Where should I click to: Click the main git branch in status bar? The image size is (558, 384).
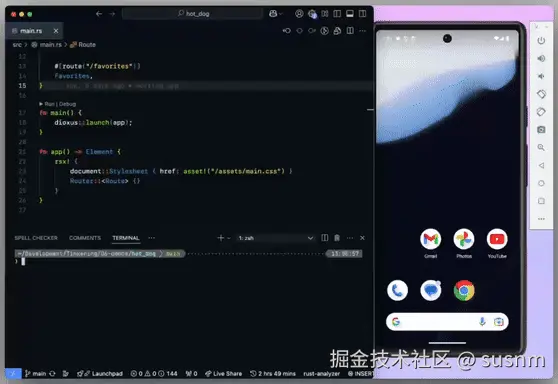coord(36,374)
